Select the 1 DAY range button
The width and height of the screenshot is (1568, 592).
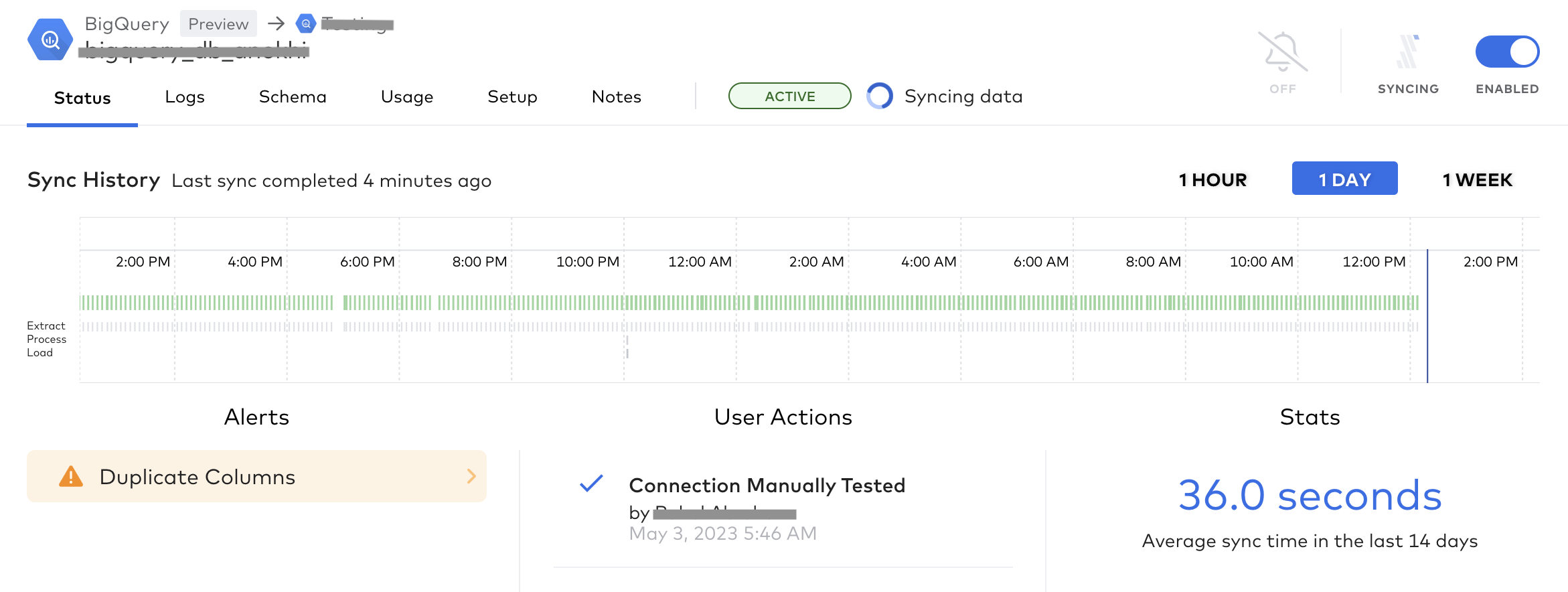click(1344, 179)
